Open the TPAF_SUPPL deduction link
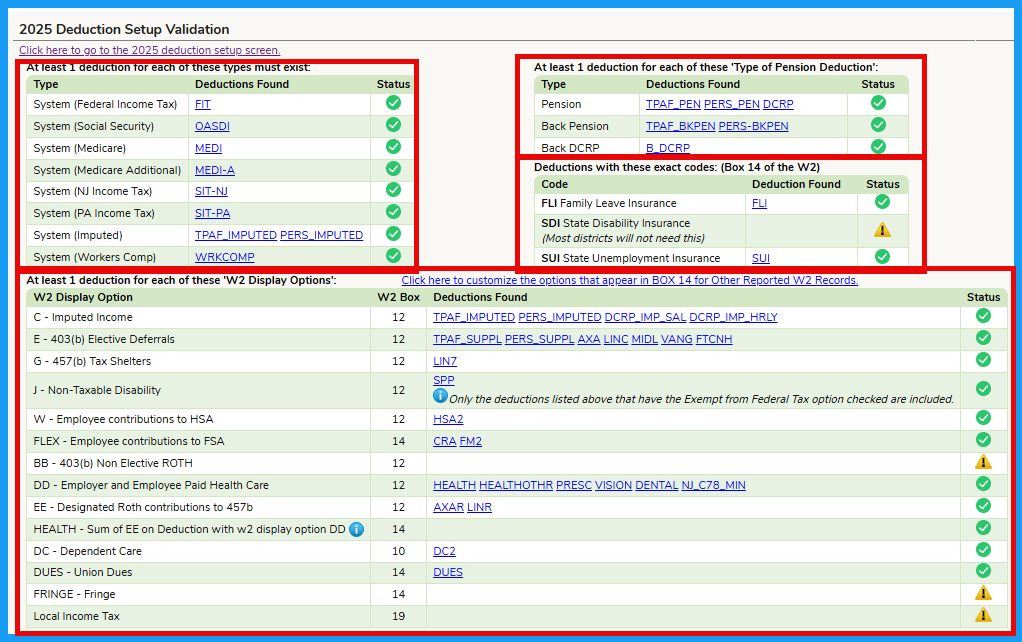This screenshot has width=1022, height=642. point(468,340)
